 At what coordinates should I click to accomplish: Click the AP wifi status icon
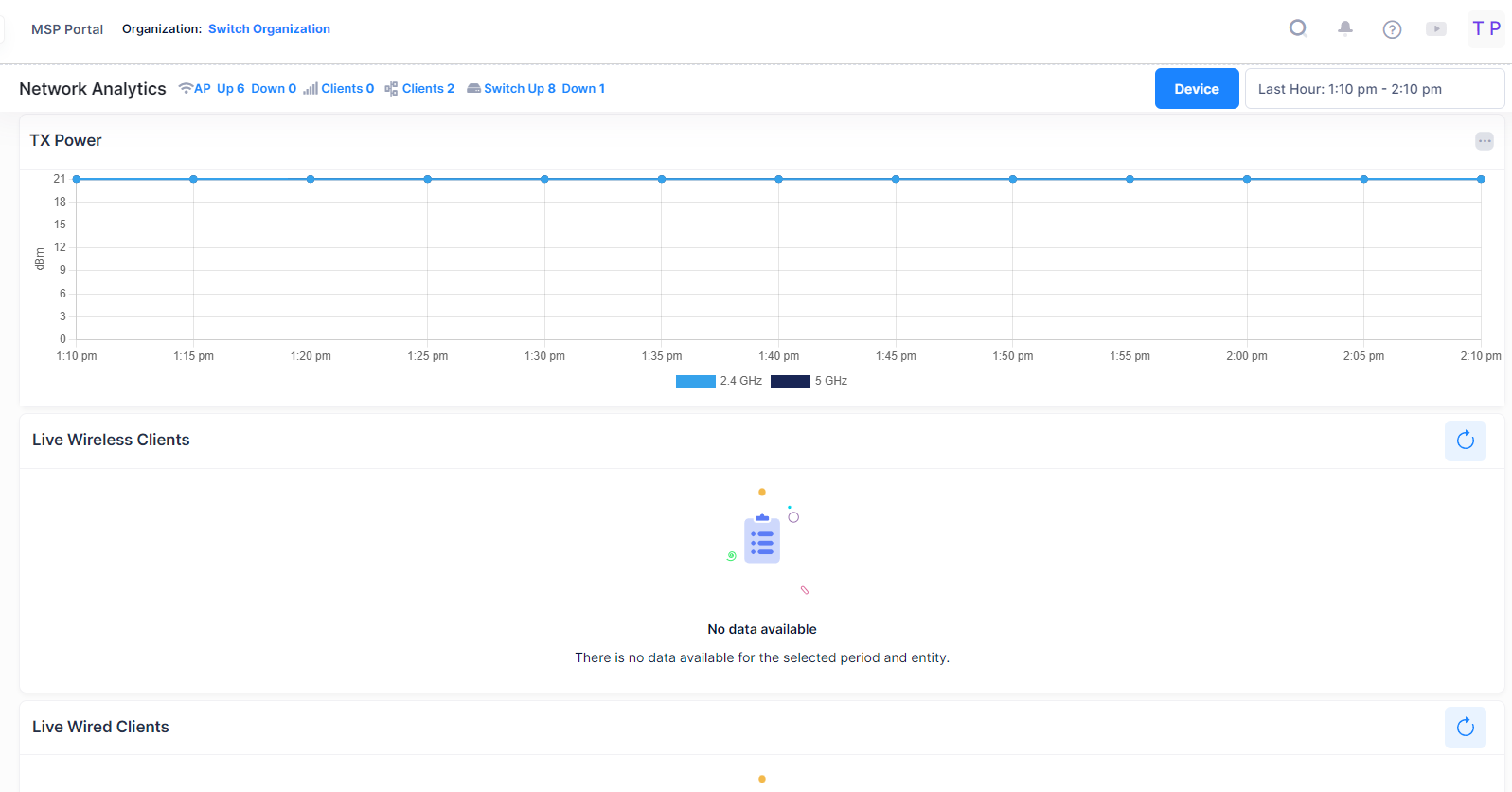[186, 88]
